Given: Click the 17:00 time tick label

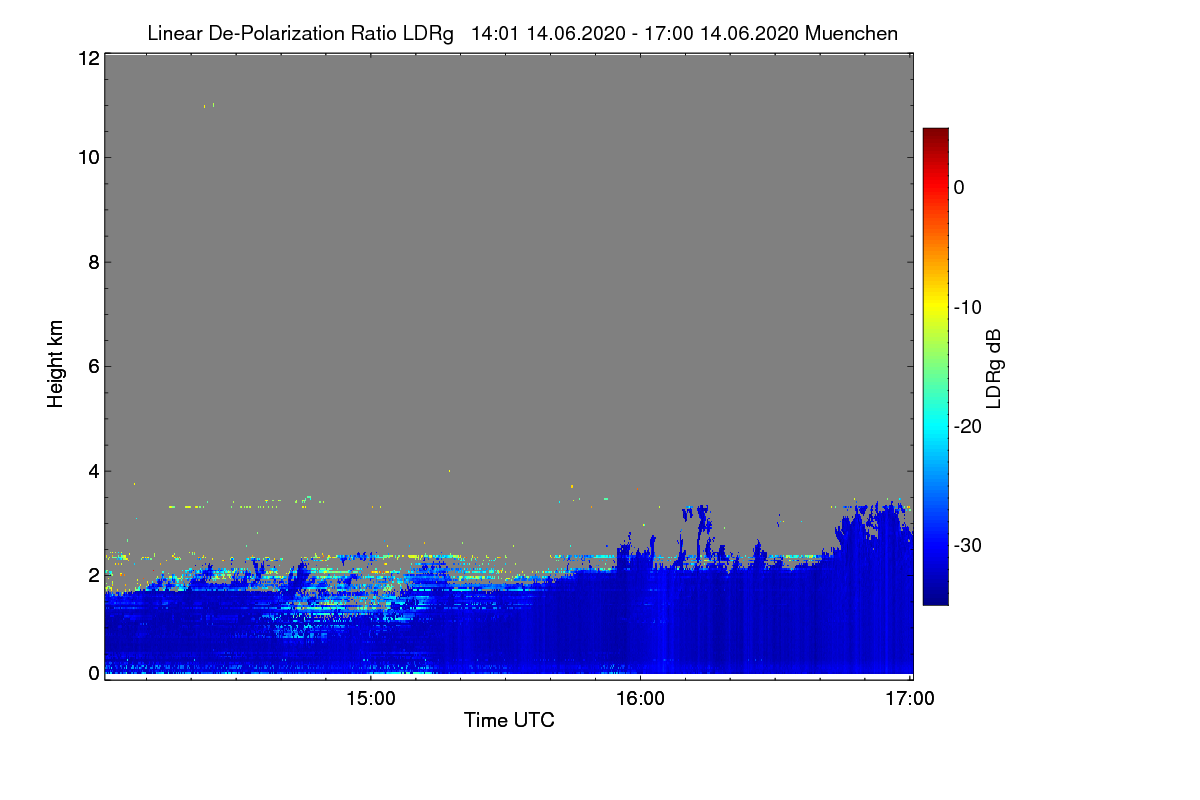Looking at the screenshot, I should point(910,699).
